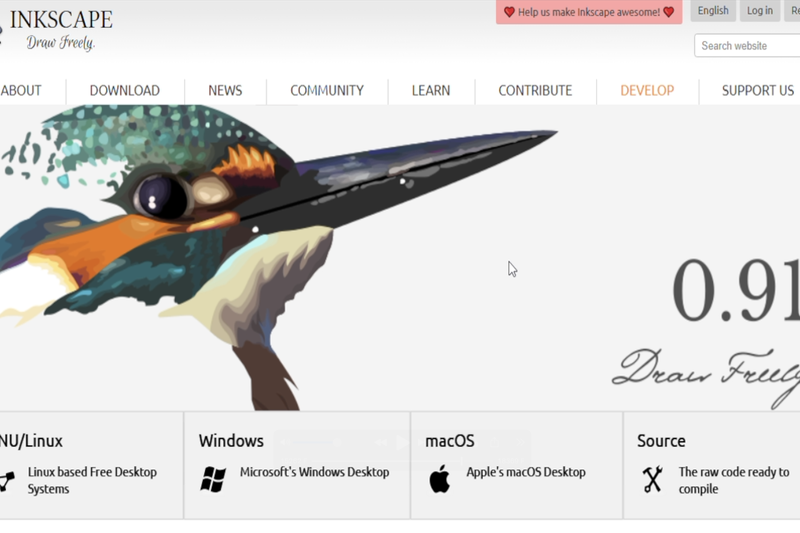The height and width of the screenshot is (533, 800).
Task: Open the COMMUNITY navigation item
Action: (327, 91)
